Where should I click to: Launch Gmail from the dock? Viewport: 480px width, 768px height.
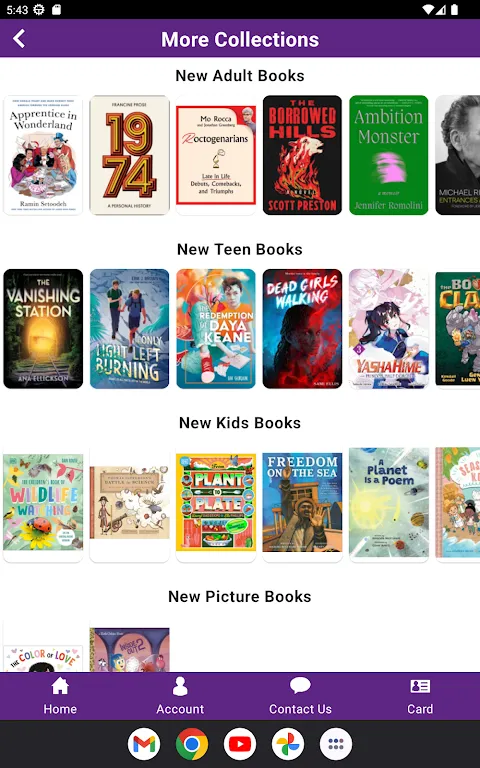click(x=144, y=744)
